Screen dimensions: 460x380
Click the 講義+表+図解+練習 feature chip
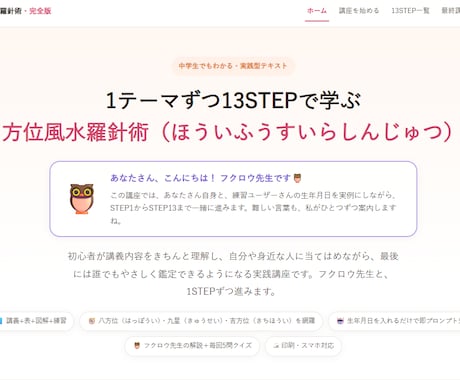pyautogui.click(x=36, y=321)
